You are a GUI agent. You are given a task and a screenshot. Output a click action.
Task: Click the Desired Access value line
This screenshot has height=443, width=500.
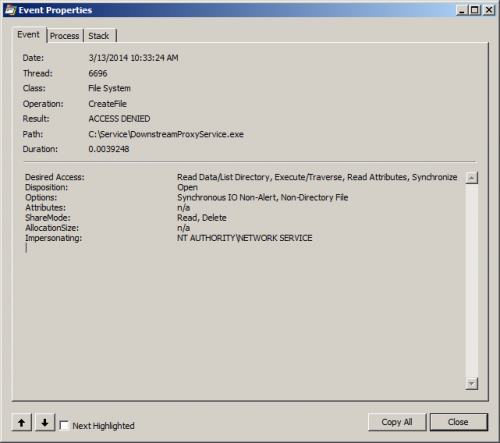point(317,177)
